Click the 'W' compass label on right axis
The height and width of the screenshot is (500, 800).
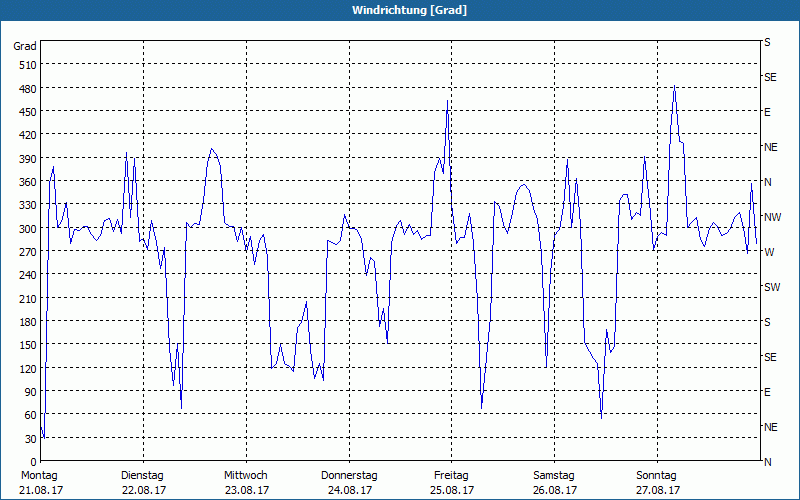(x=769, y=252)
